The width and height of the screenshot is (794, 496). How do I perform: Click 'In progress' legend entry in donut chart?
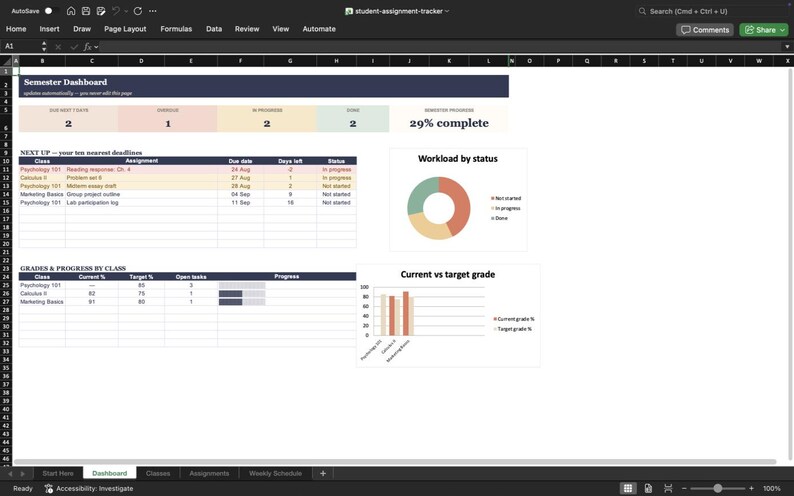point(505,208)
